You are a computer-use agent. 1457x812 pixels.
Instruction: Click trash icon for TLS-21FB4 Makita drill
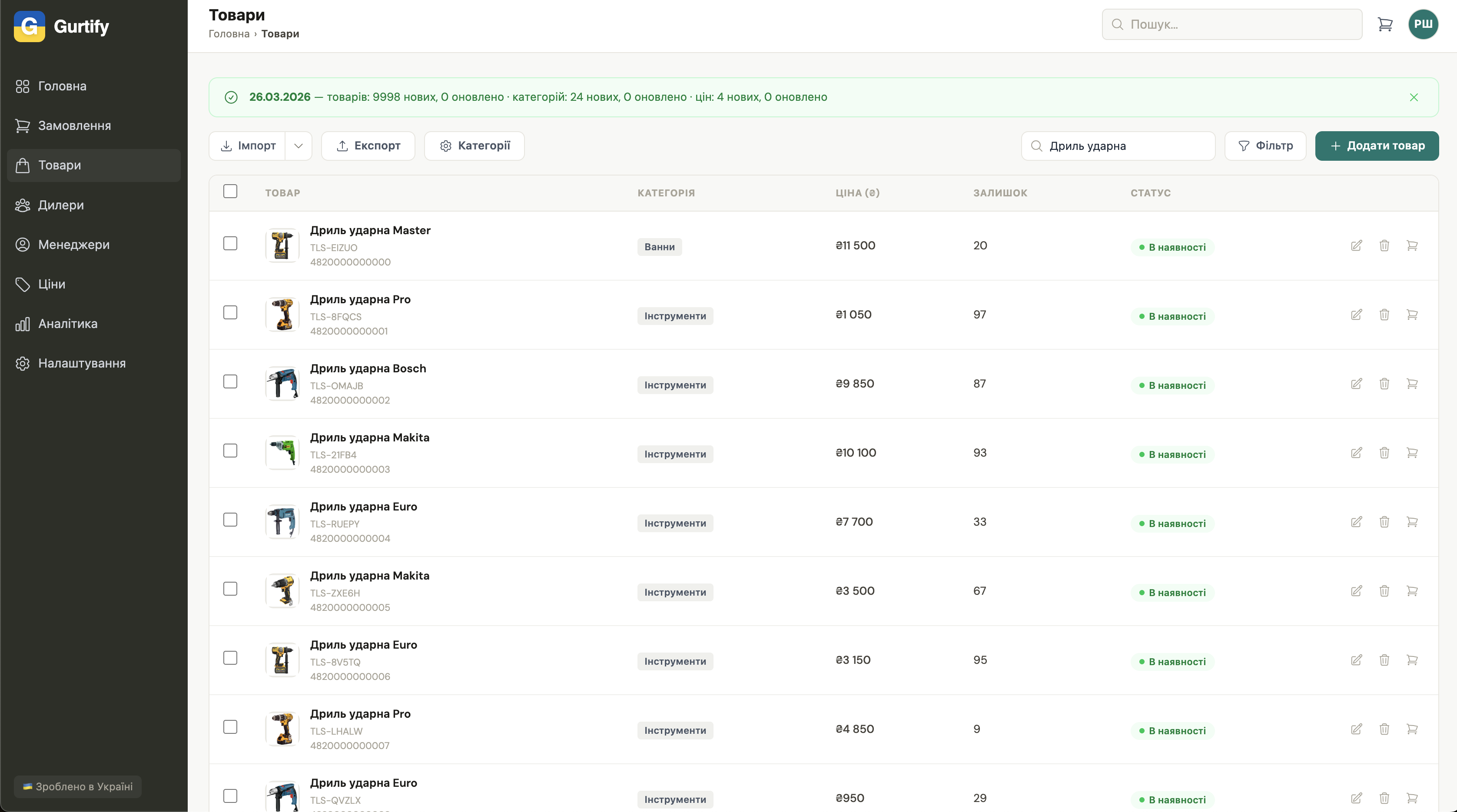[x=1384, y=452]
